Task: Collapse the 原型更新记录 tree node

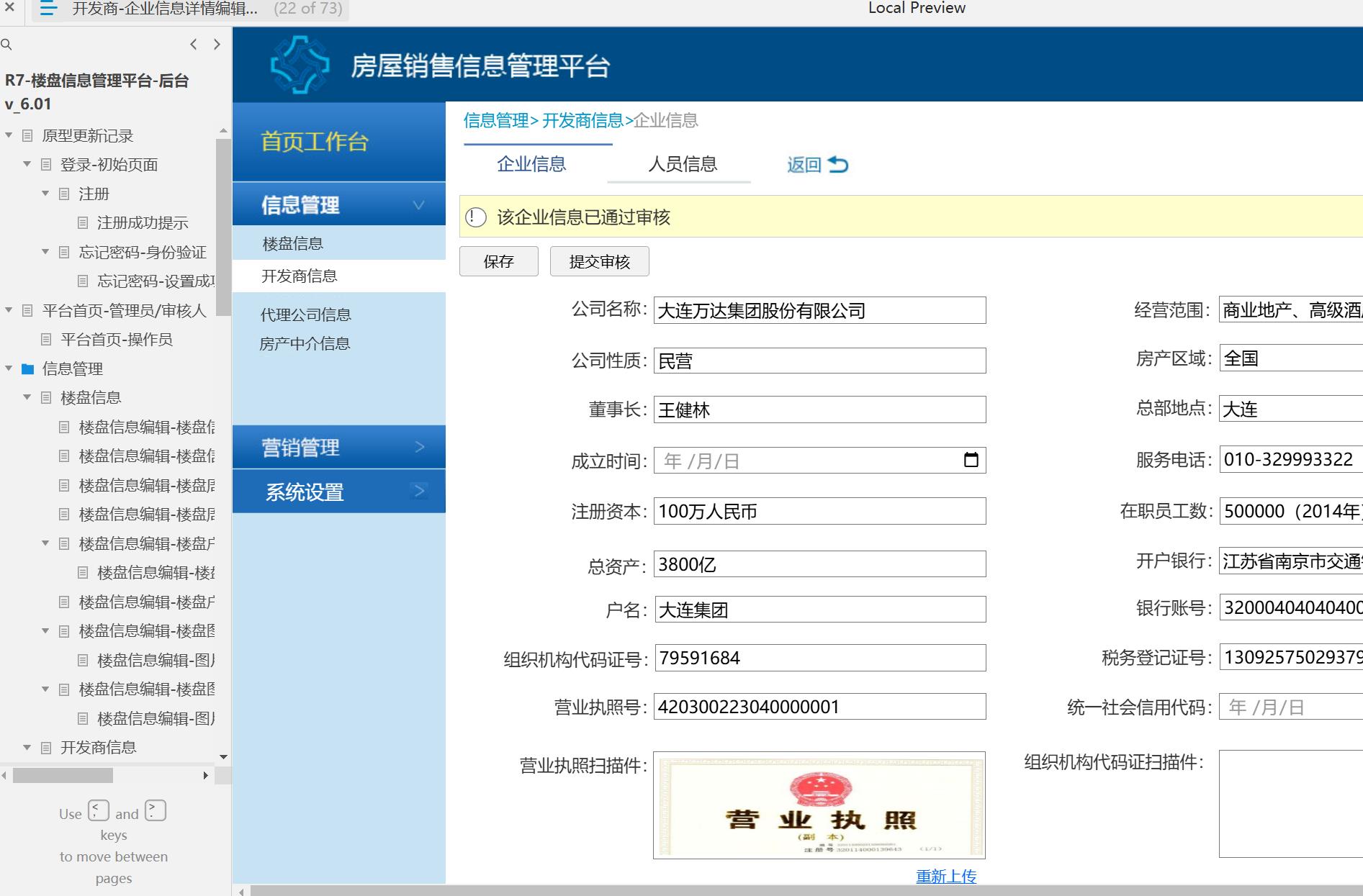Action: [x=9, y=135]
